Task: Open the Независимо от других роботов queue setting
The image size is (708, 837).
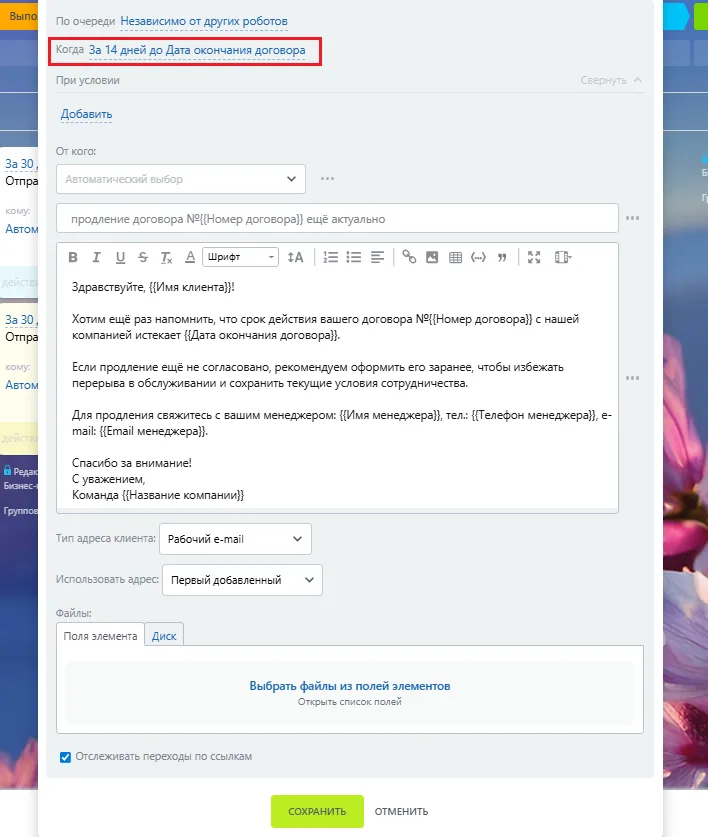Action: coord(204,21)
